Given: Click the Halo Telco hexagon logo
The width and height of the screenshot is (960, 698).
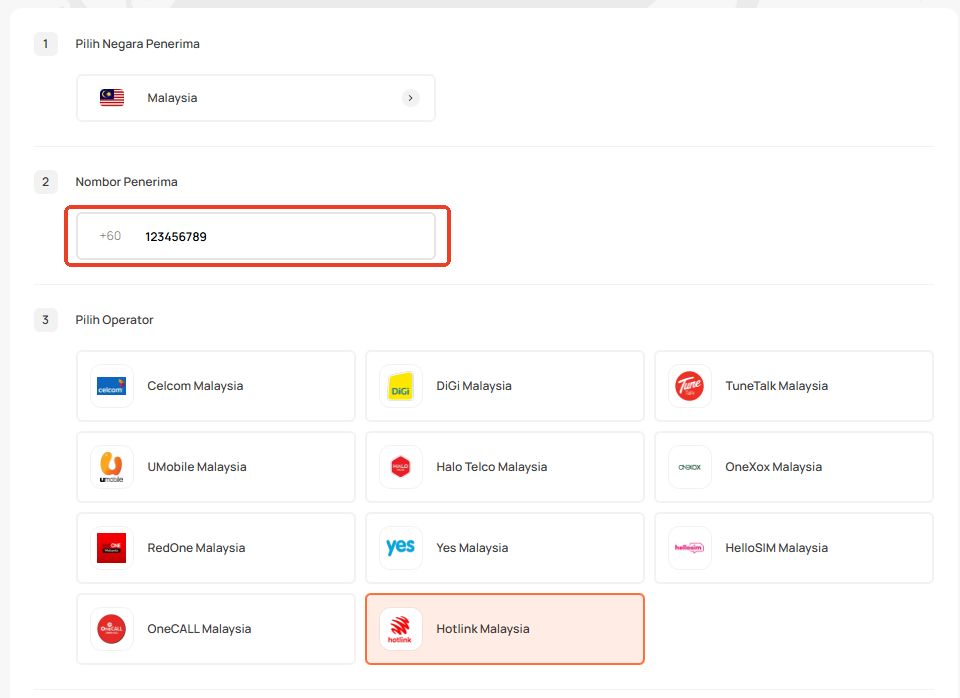Looking at the screenshot, I should (x=400, y=467).
